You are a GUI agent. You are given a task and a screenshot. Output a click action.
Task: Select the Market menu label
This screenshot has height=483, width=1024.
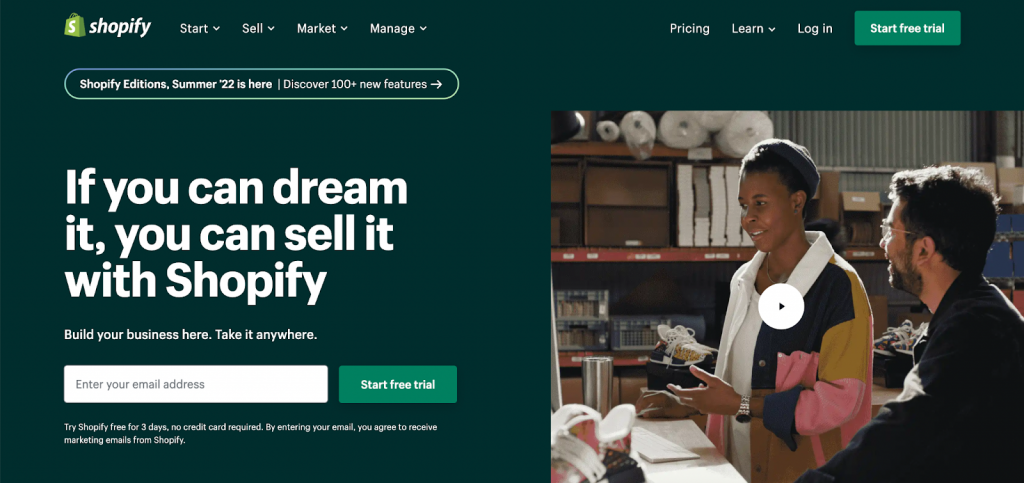[317, 29]
